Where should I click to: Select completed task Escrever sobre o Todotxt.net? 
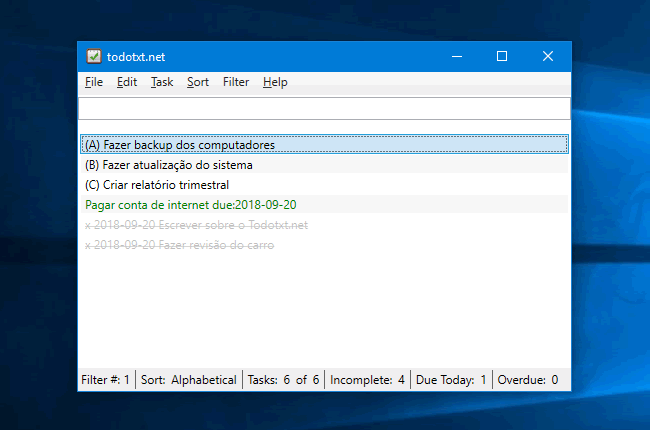[x=324, y=225]
